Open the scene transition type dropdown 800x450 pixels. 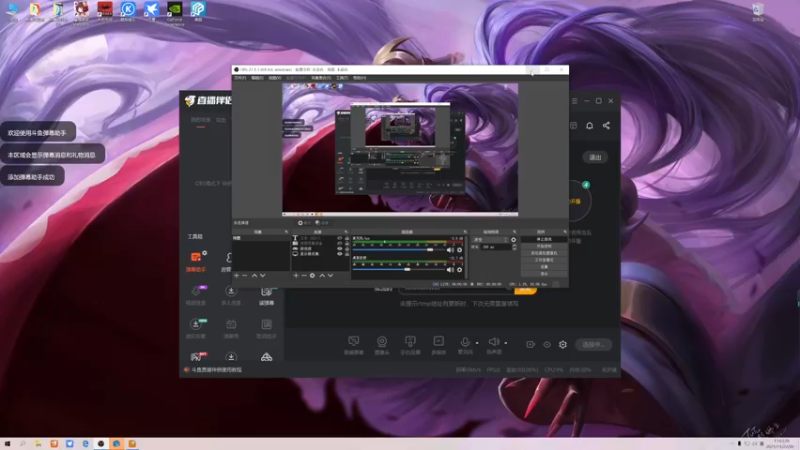(x=490, y=240)
